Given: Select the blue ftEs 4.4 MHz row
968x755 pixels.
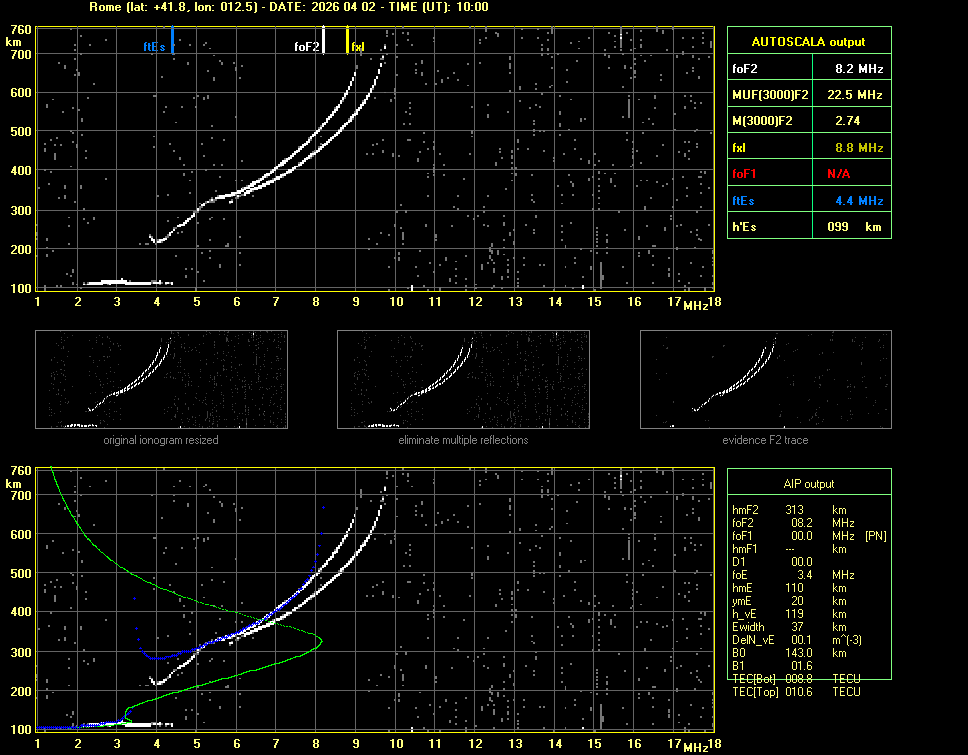Looking at the screenshot, I should (808, 200).
